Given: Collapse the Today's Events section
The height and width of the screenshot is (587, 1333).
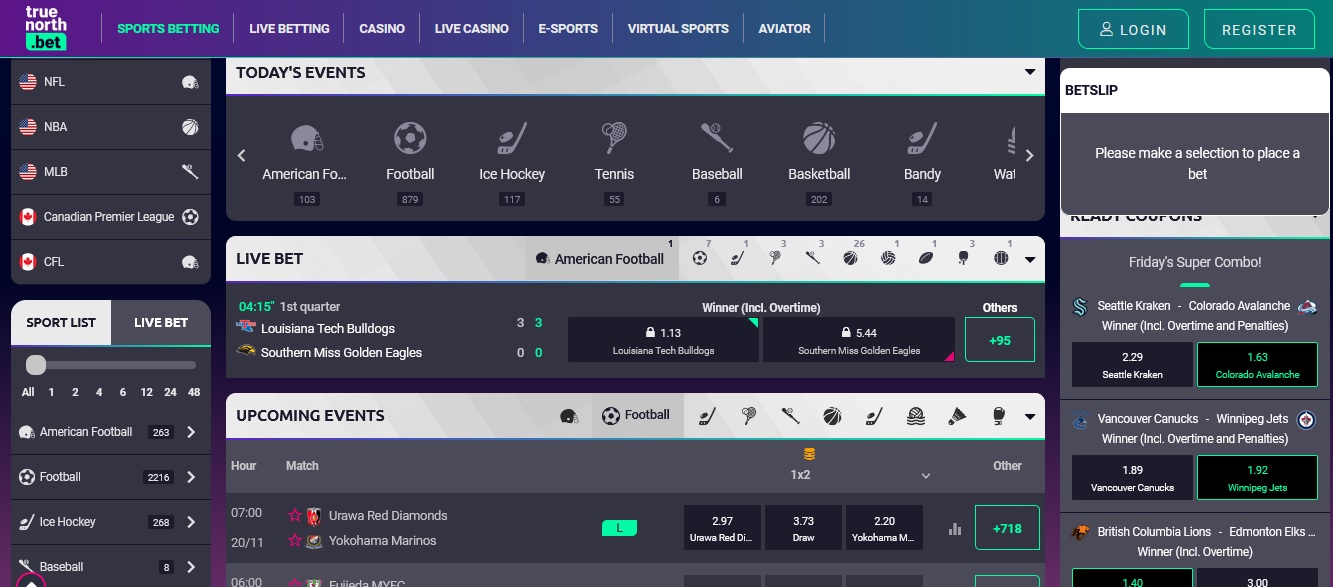Looking at the screenshot, I should pos(1030,72).
